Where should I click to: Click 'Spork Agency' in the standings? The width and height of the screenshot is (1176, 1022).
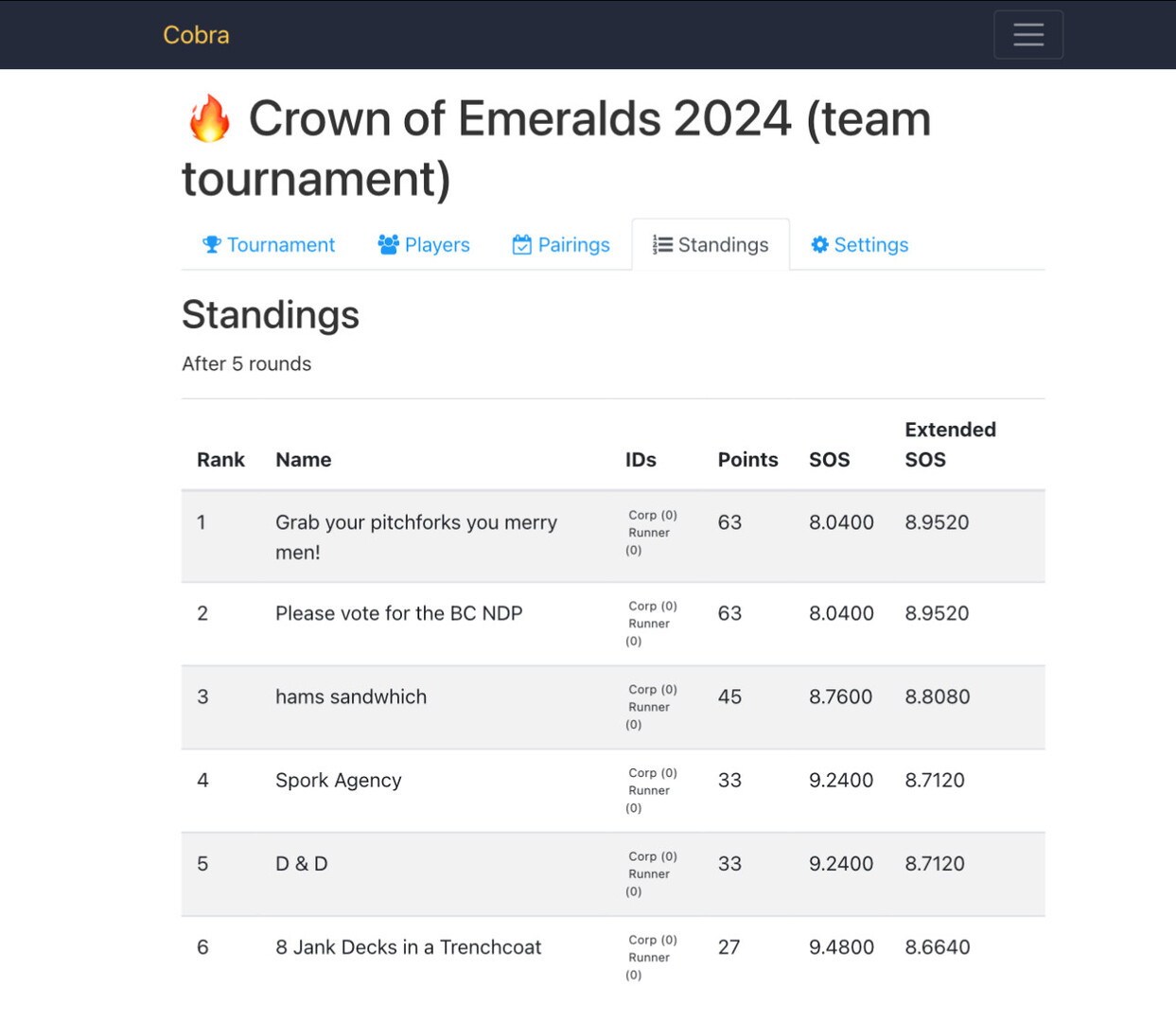[339, 781]
